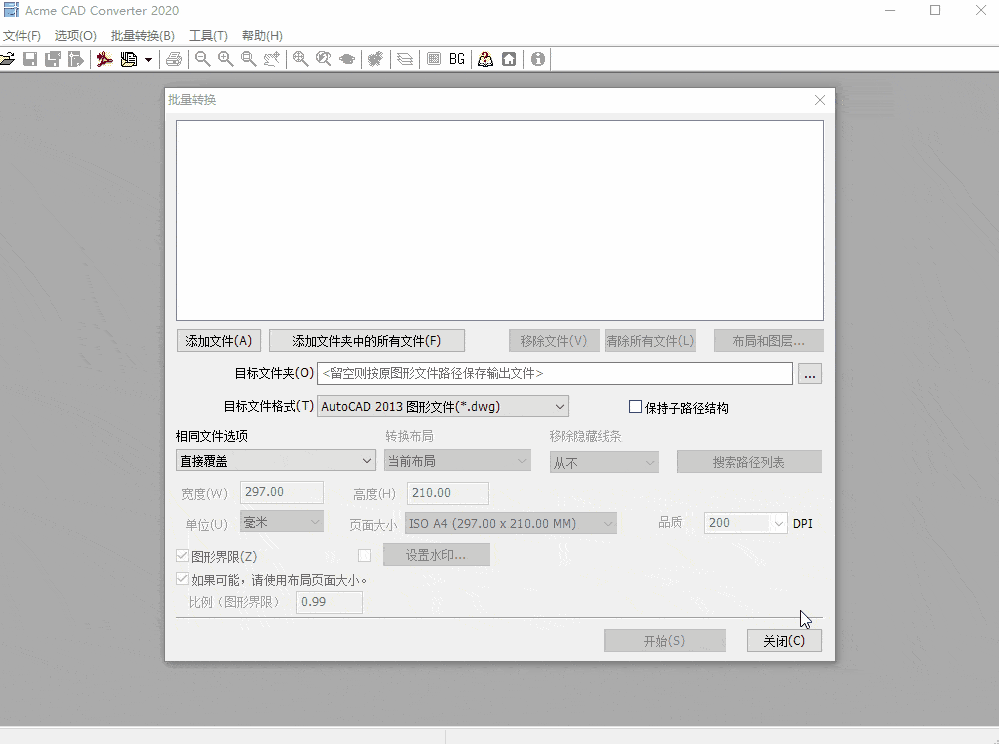Toggle the checkbox beside 设置水印 button
This screenshot has height=744, width=999.
coord(364,555)
